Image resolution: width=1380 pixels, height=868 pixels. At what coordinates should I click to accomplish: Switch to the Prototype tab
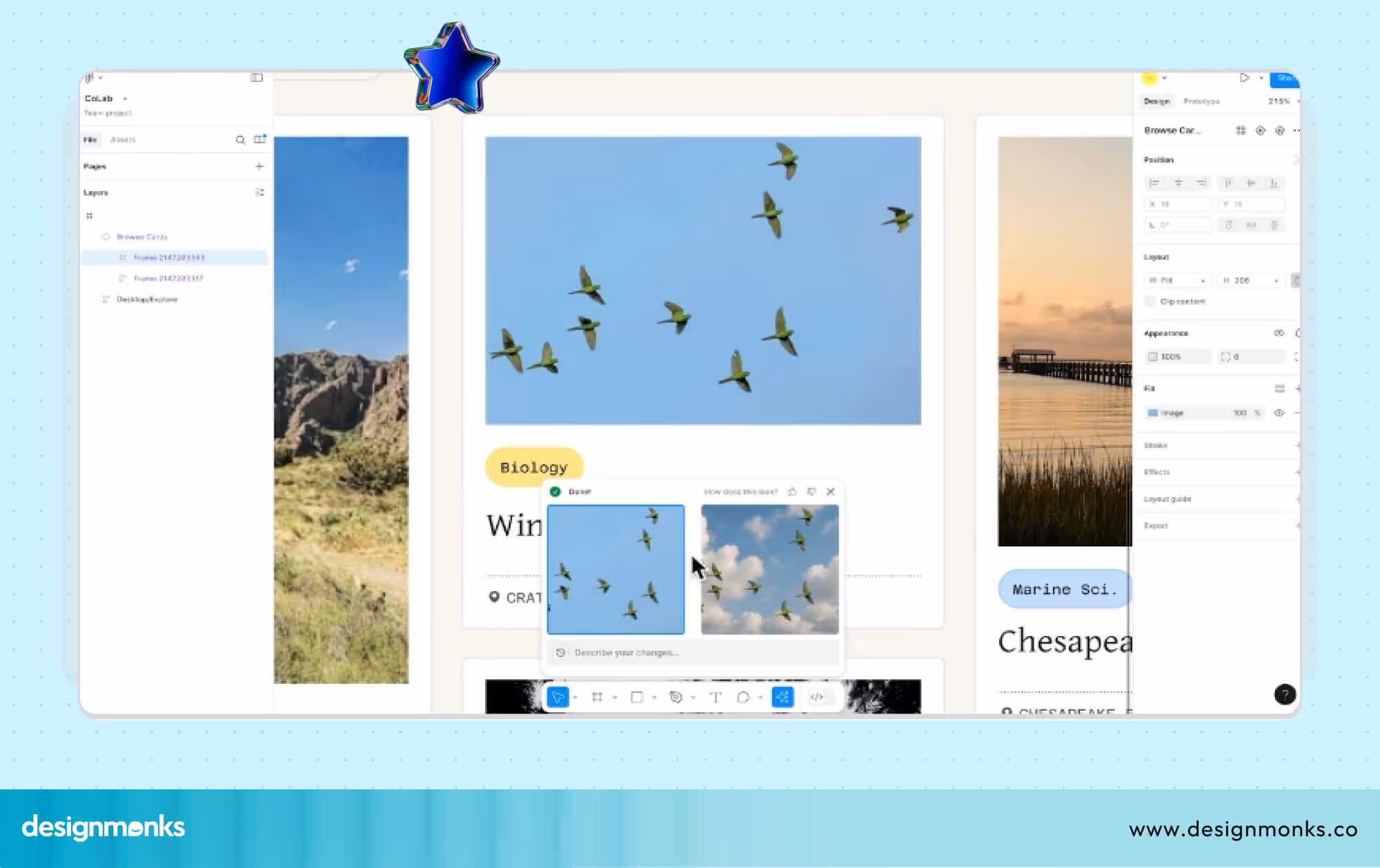click(x=1201, y=101)
